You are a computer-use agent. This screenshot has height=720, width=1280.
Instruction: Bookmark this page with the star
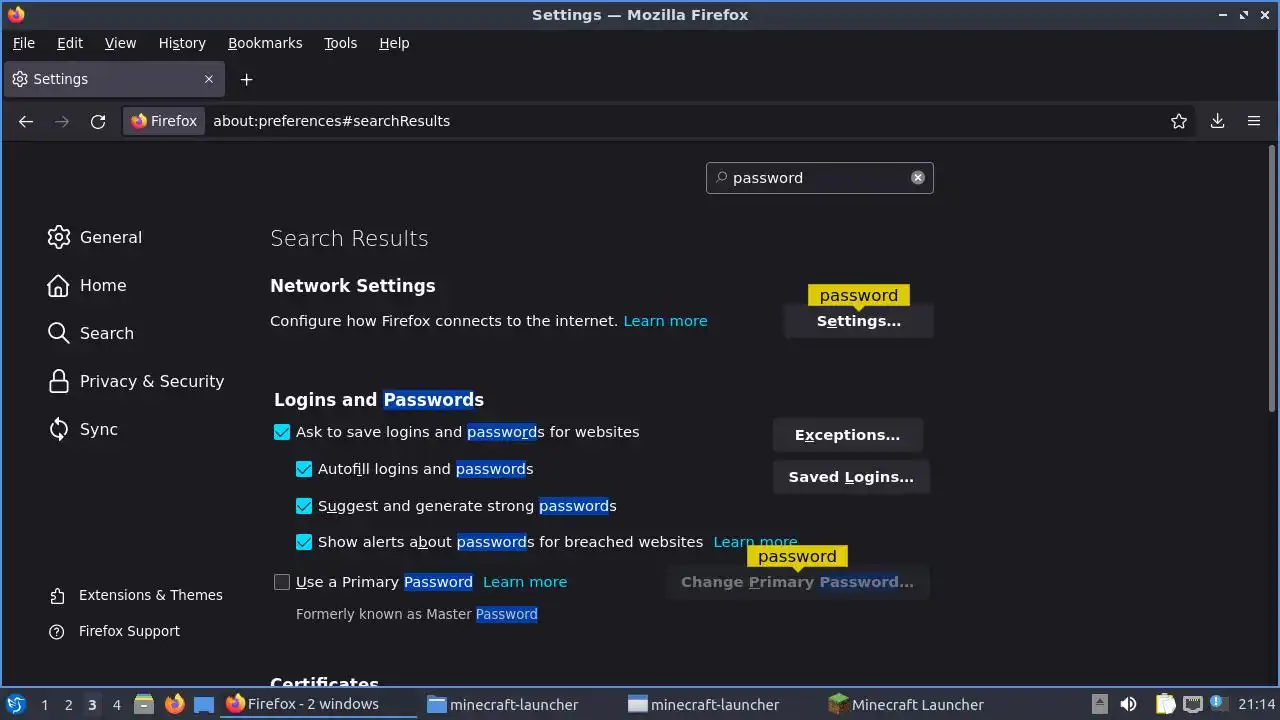click(x=1179, y=121)
